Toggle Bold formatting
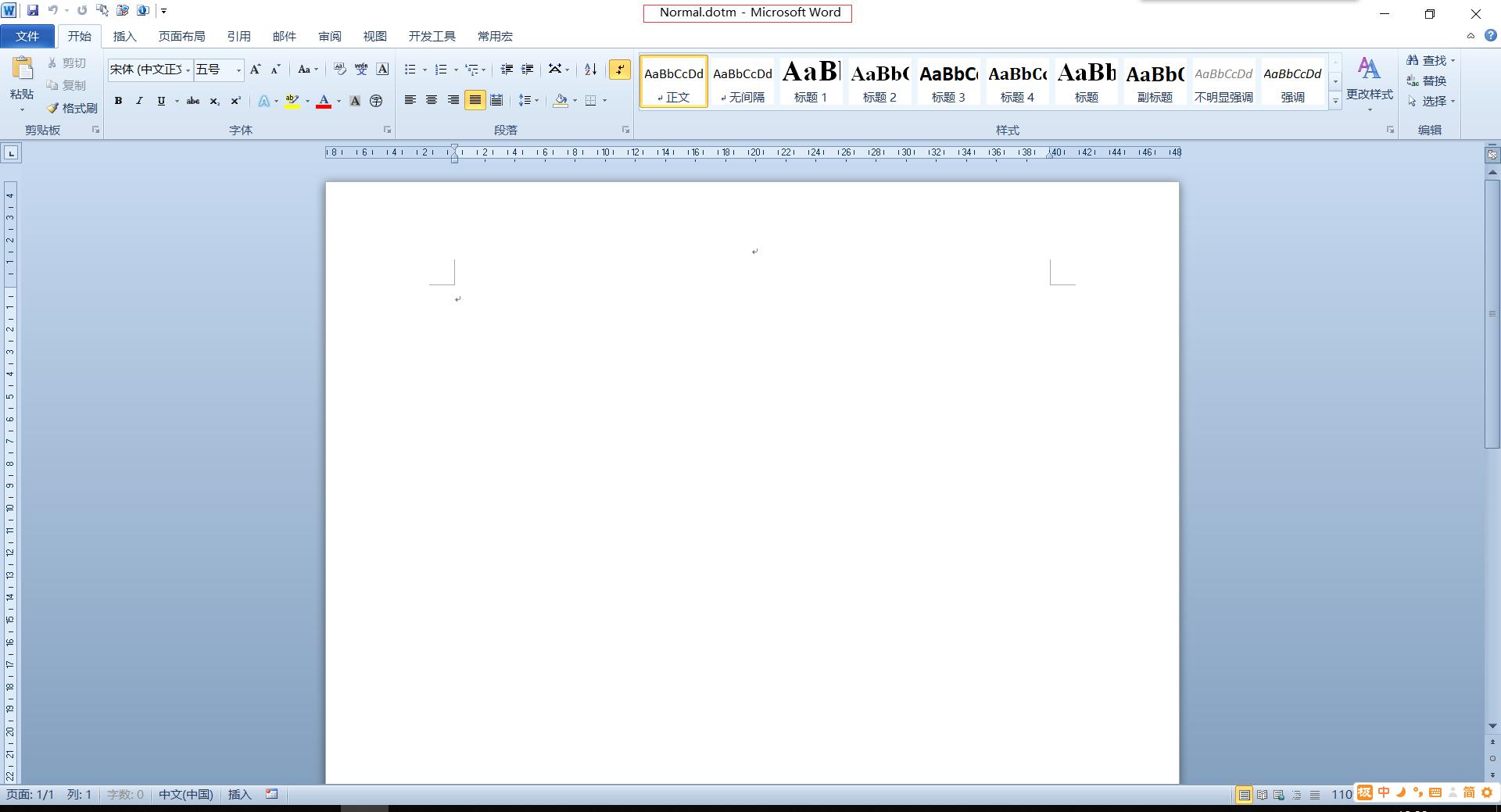 click(118, 101)
